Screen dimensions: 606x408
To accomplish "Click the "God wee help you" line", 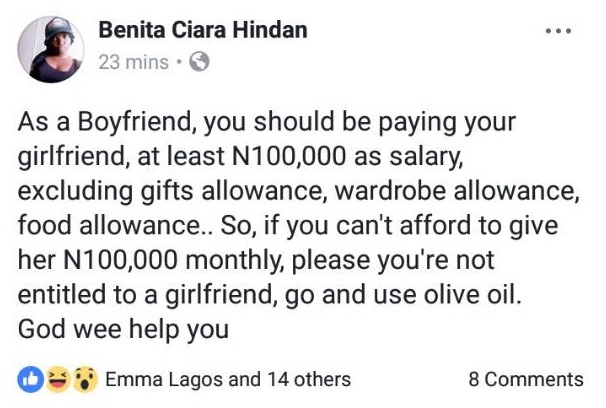I will (124, 328).
